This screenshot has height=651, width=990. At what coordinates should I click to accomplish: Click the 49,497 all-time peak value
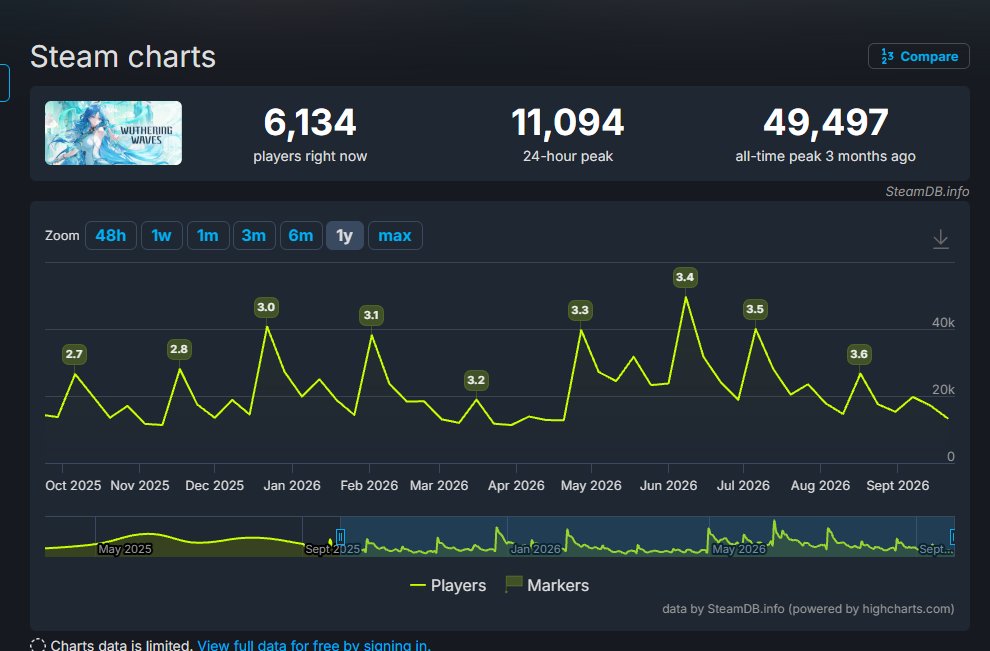point(826,122)
